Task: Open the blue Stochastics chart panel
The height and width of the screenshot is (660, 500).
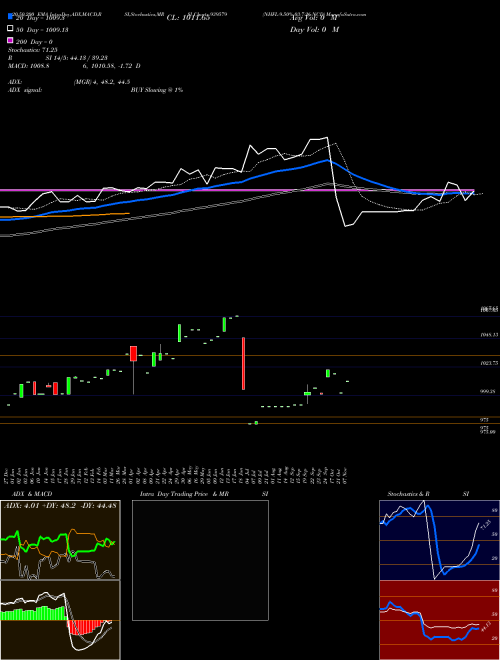Action: pyautogui.click(x=439, y=540)
